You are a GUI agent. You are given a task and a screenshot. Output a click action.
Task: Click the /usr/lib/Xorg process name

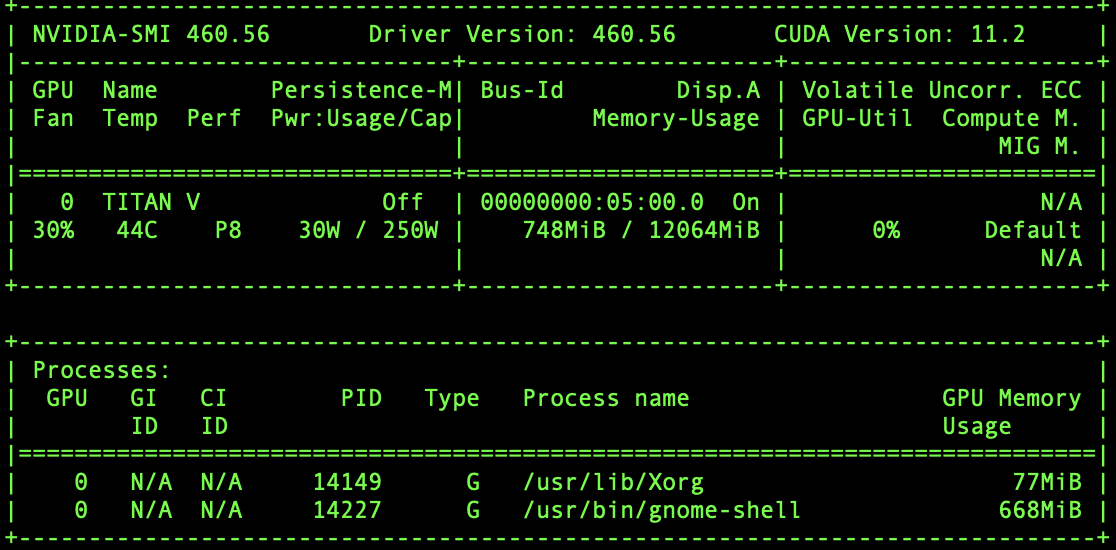[613, 482]
